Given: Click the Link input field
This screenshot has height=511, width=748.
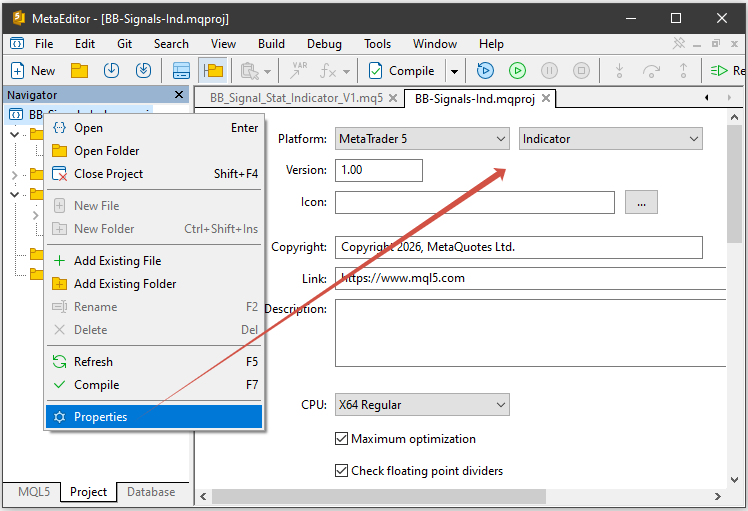Looking at the screenshot, I should pos(530,279).
